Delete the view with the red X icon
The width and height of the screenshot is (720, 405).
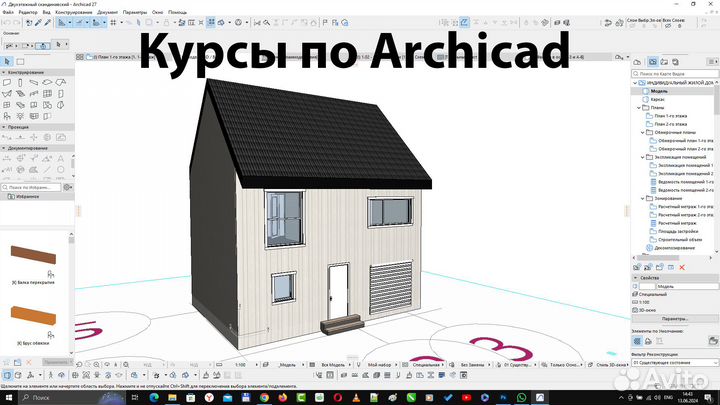(682, 267)
